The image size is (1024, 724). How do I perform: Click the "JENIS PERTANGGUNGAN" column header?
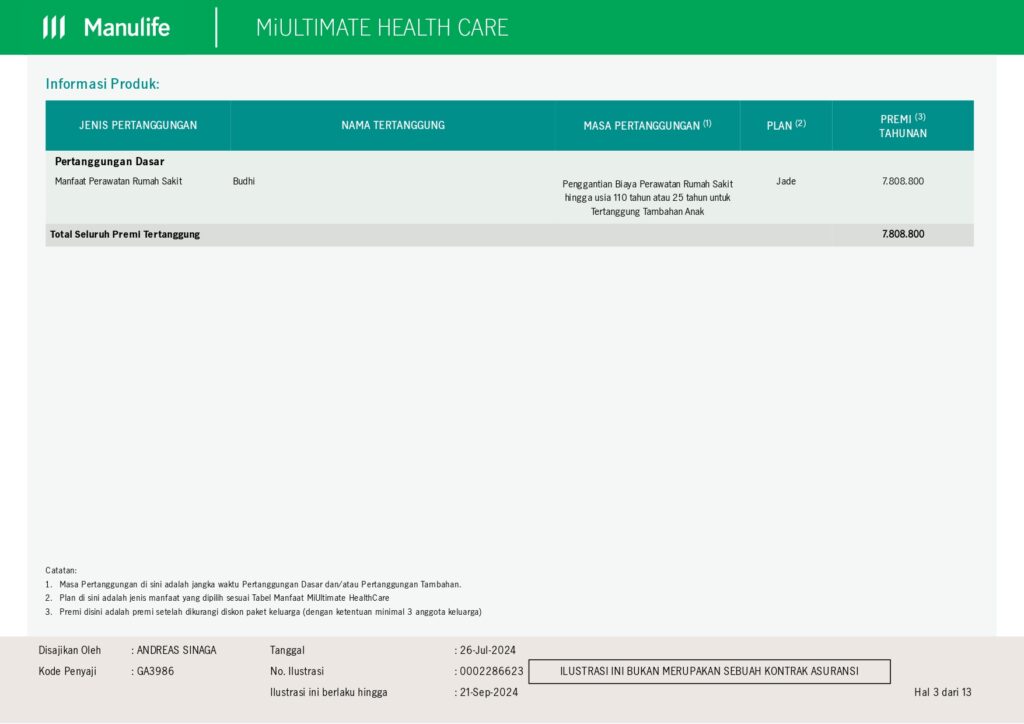[138, 125]
